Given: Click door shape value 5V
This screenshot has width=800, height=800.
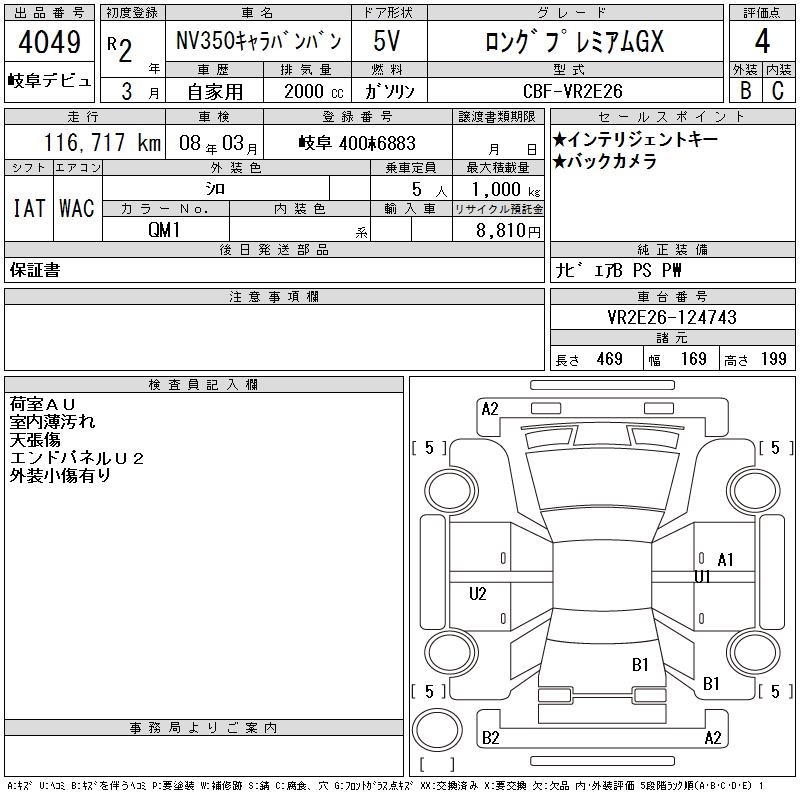Looking at the screenshot, I should click(387, 41).
